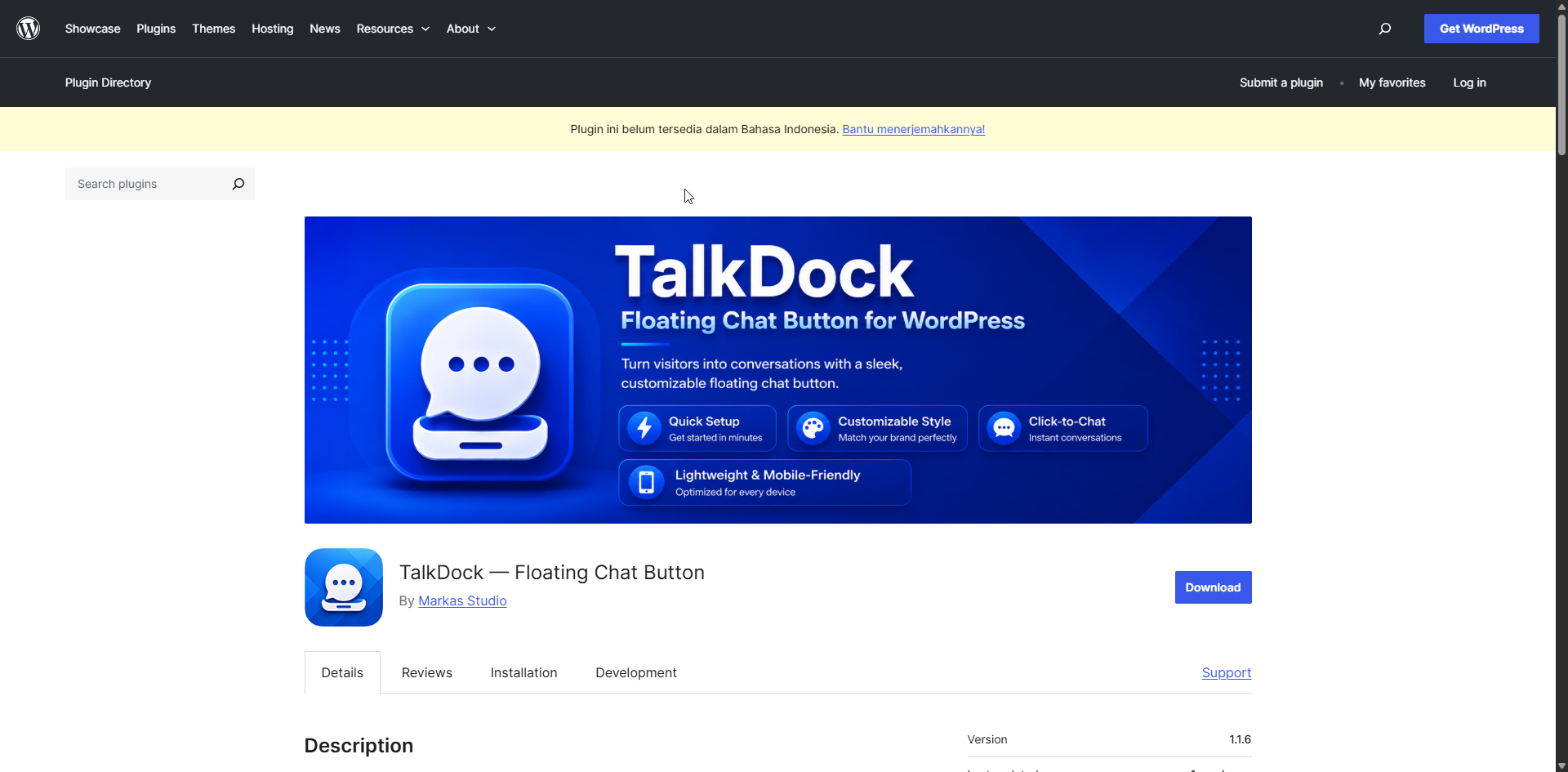The width and height of the screenshot is (1568, 772).
Task: Switch to the Installation tab
Action: 523,672
